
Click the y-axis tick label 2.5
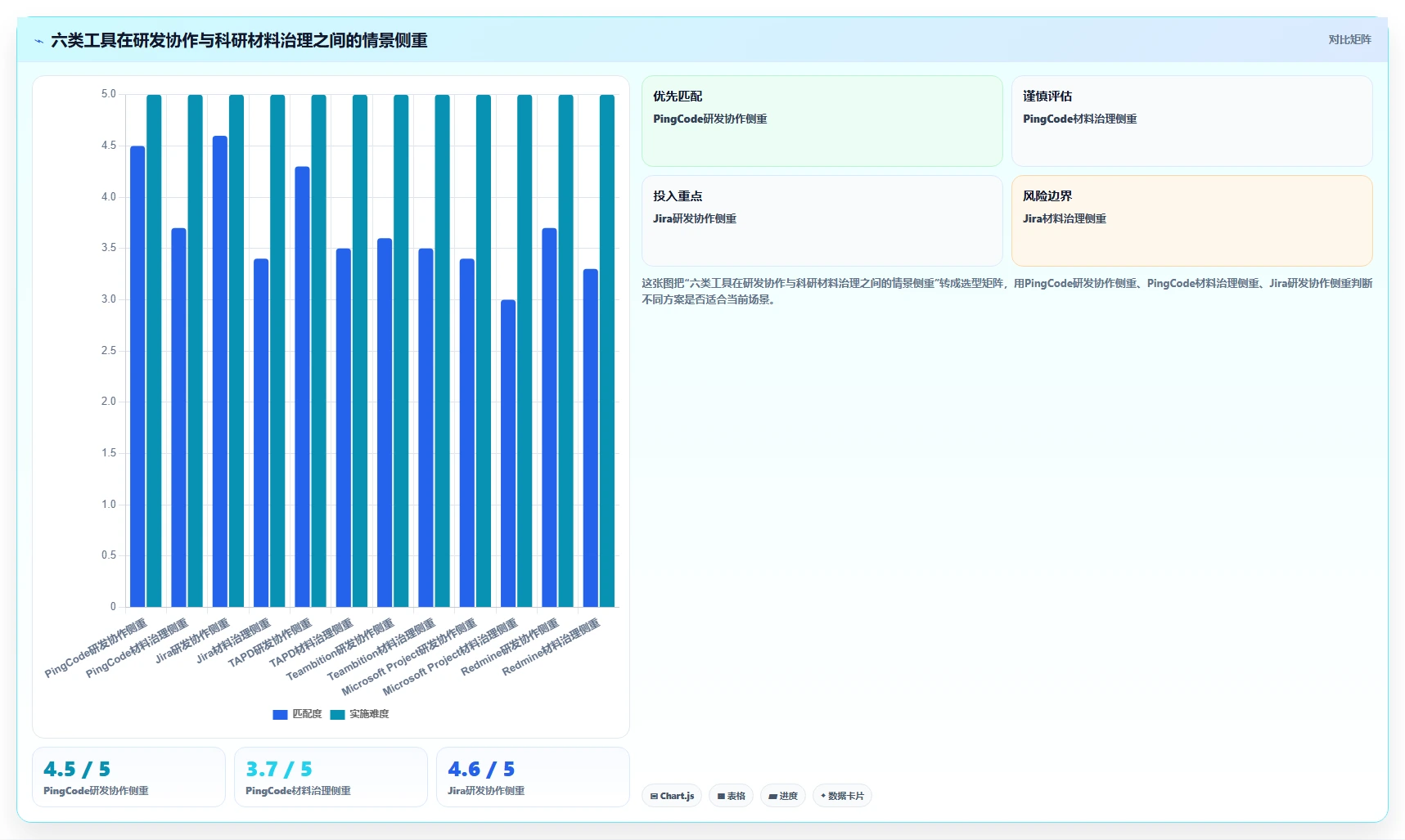[x=109, y=351]
